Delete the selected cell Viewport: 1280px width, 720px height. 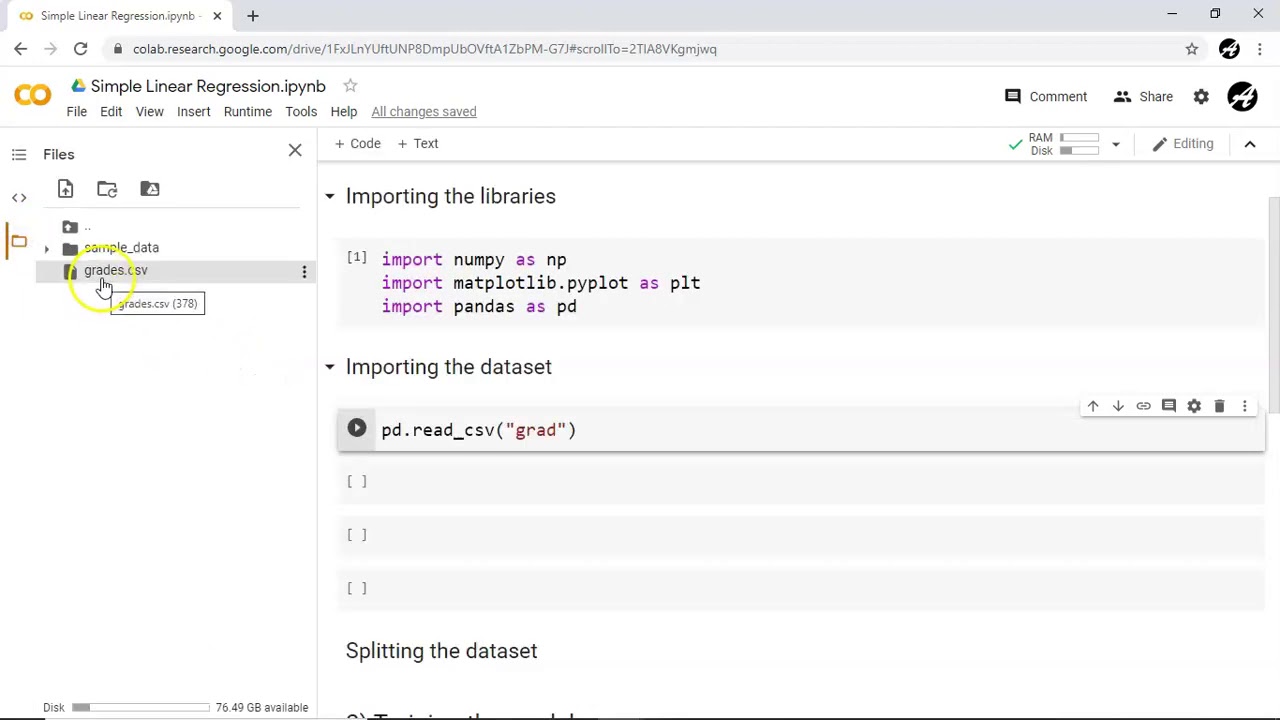1219,406
